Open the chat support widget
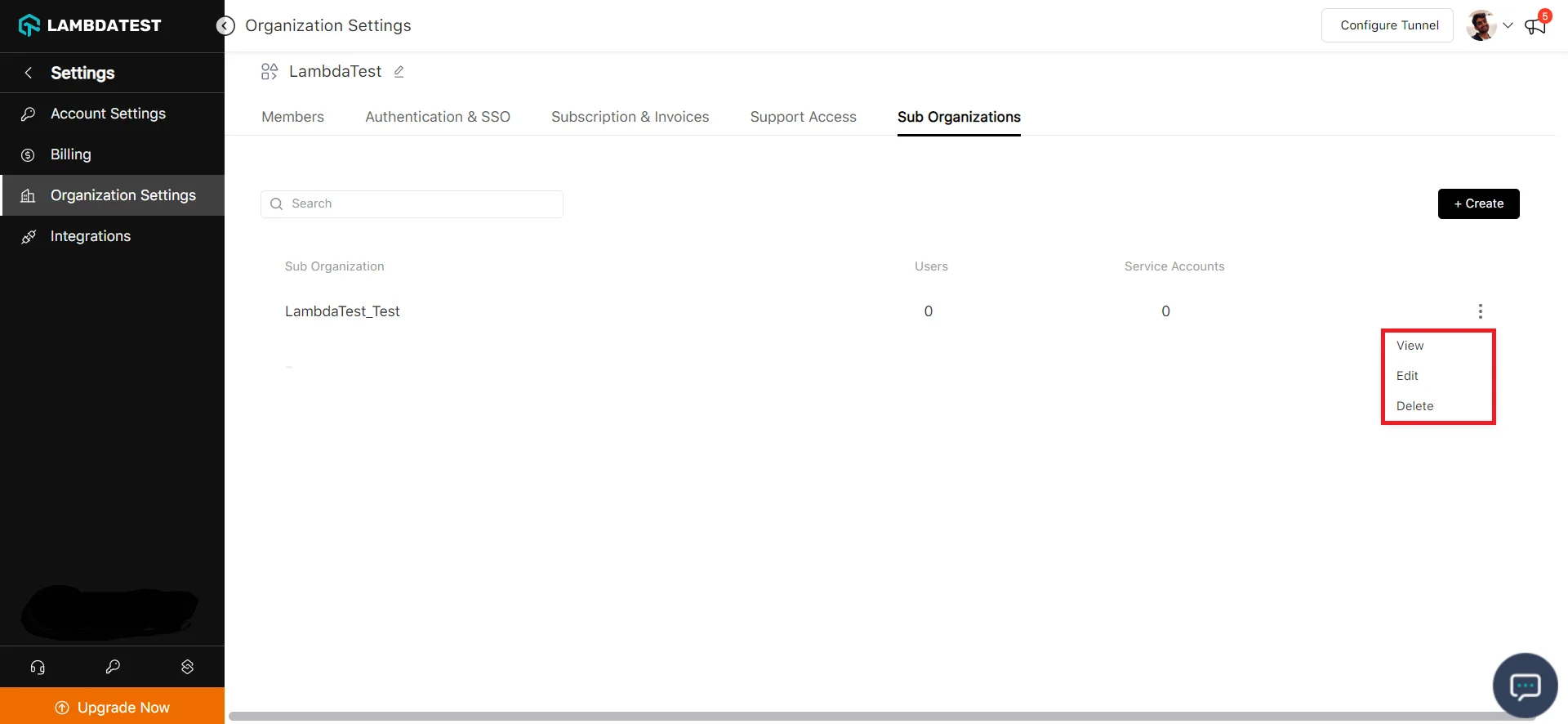The image size is (1568, 724). pyautogui.click(x=1524, y=686)
